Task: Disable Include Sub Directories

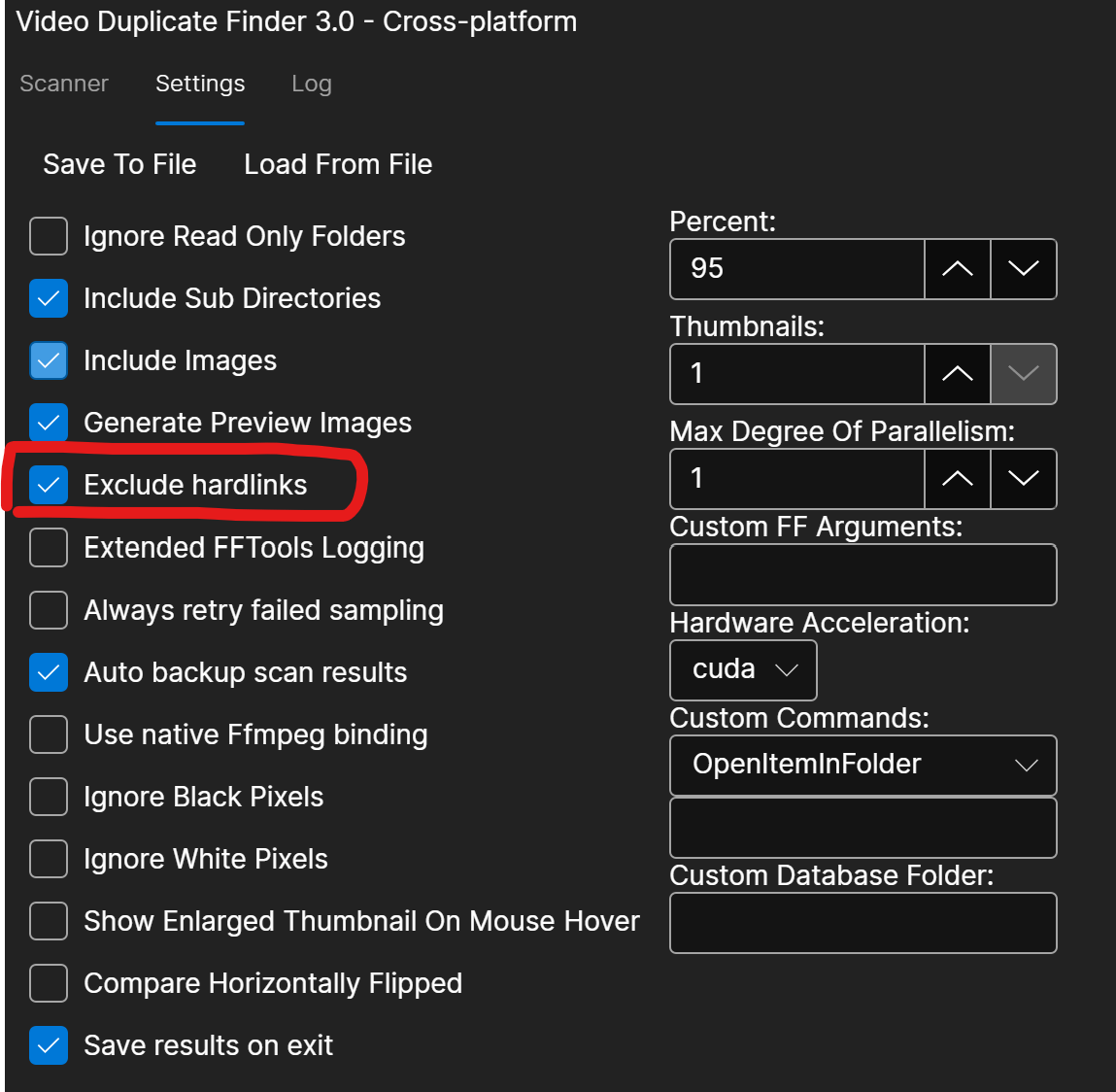Action: pyautogui.click(x=48, y=298)
